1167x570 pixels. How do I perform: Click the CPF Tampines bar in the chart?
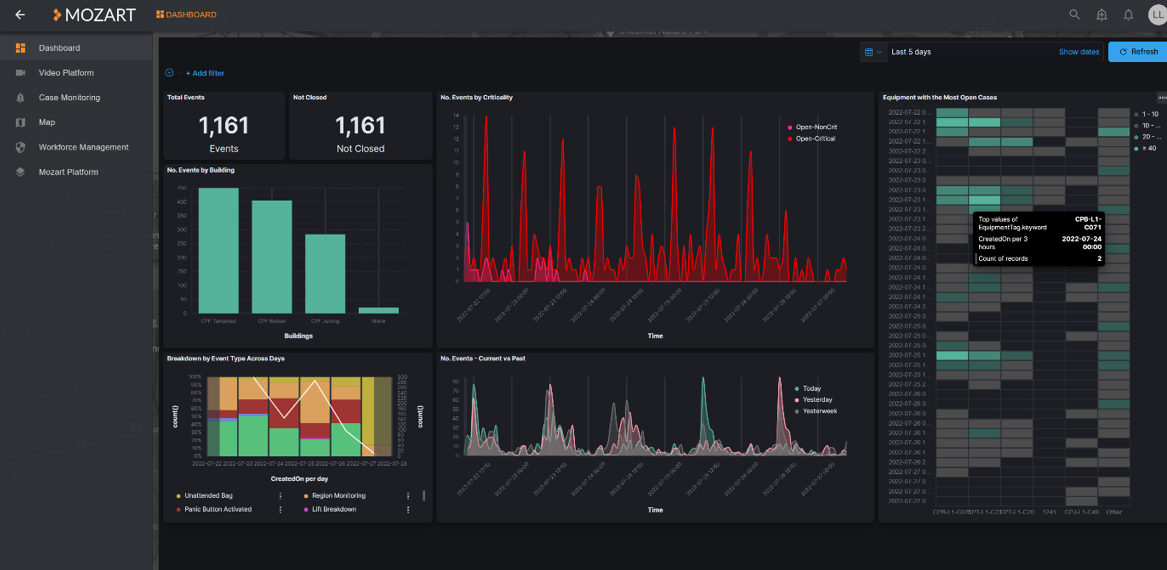click(x=219, y=250)
